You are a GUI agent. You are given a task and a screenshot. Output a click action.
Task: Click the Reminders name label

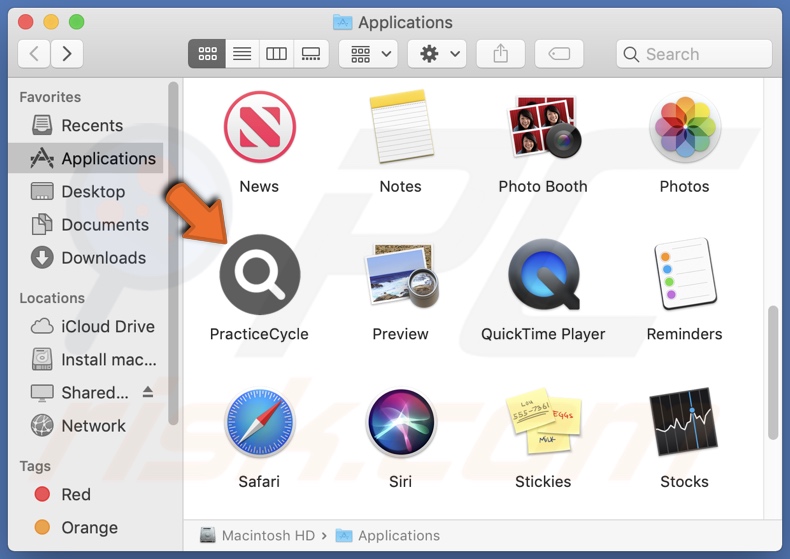coord(684,334)
